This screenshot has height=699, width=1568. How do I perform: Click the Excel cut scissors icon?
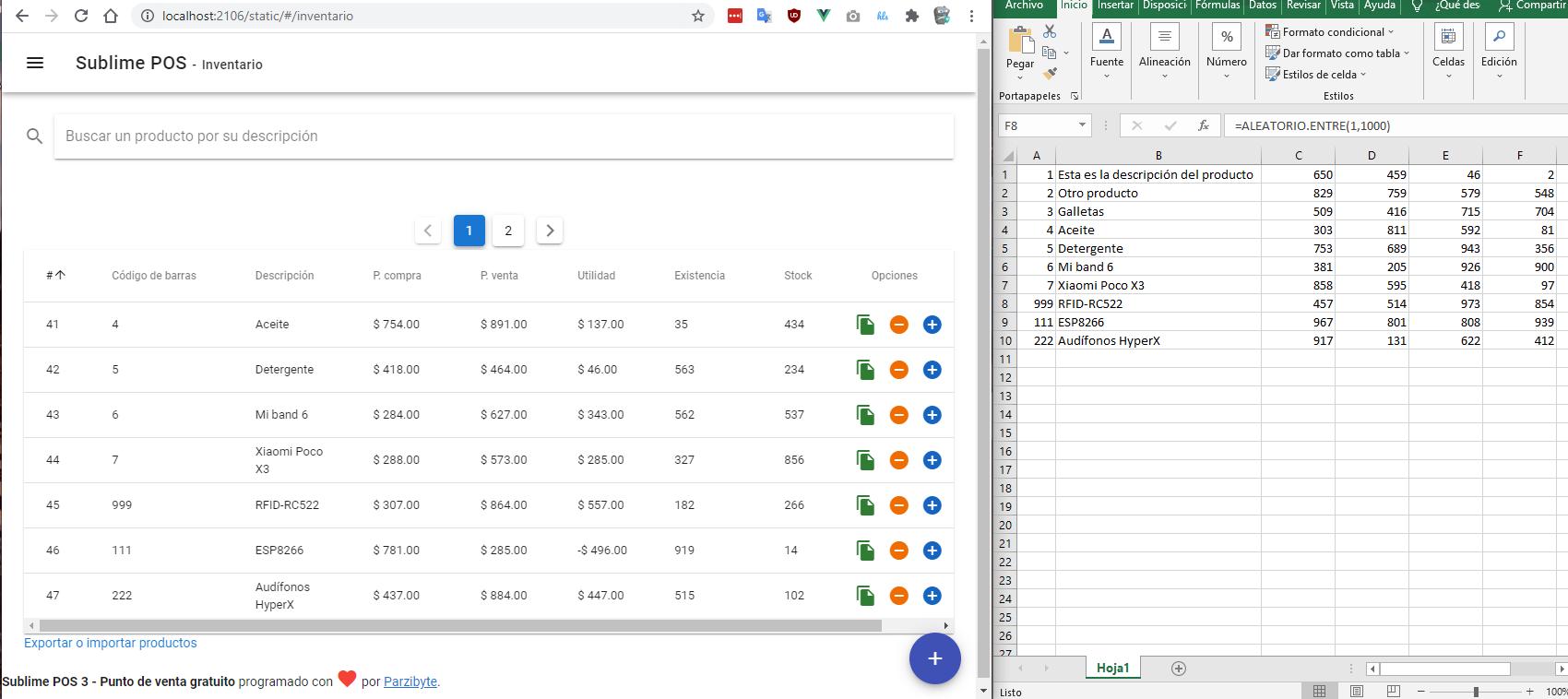click(1050, 31)
